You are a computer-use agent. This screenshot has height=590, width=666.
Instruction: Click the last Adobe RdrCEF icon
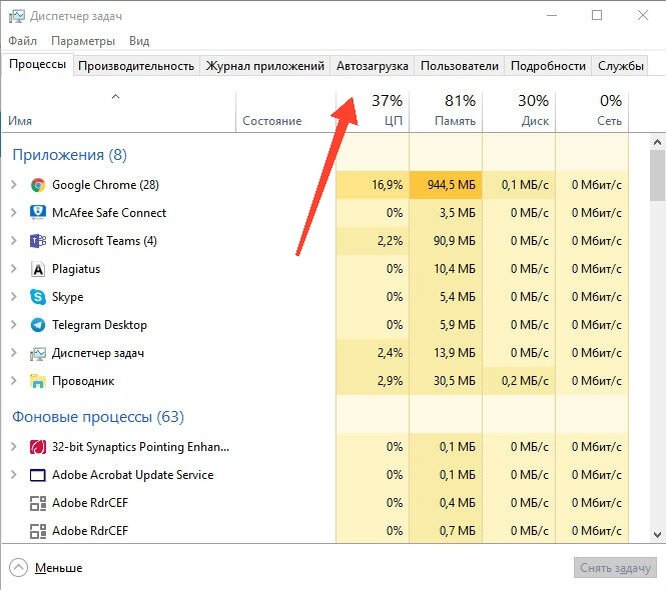pos(38,531)
